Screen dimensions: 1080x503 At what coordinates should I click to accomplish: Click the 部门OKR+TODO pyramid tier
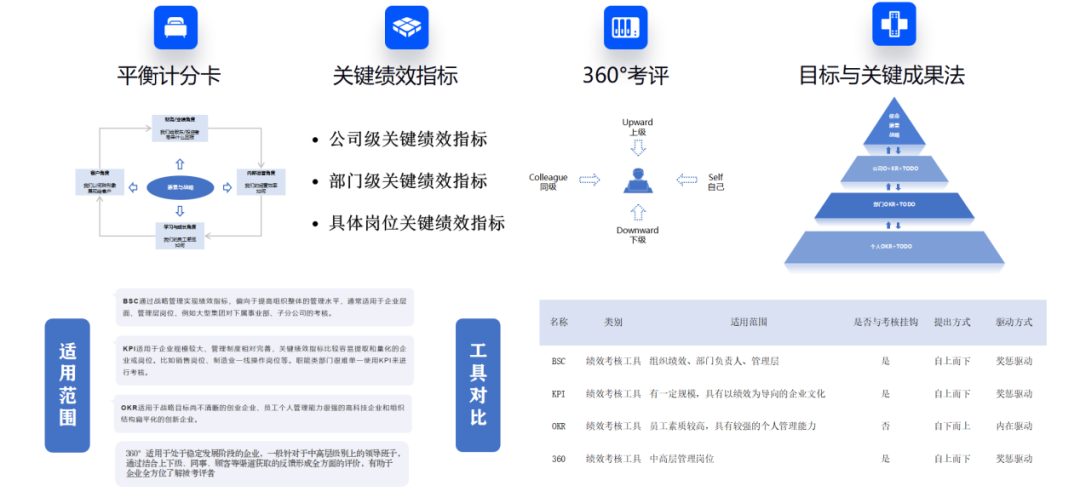[x=894, y=205]
